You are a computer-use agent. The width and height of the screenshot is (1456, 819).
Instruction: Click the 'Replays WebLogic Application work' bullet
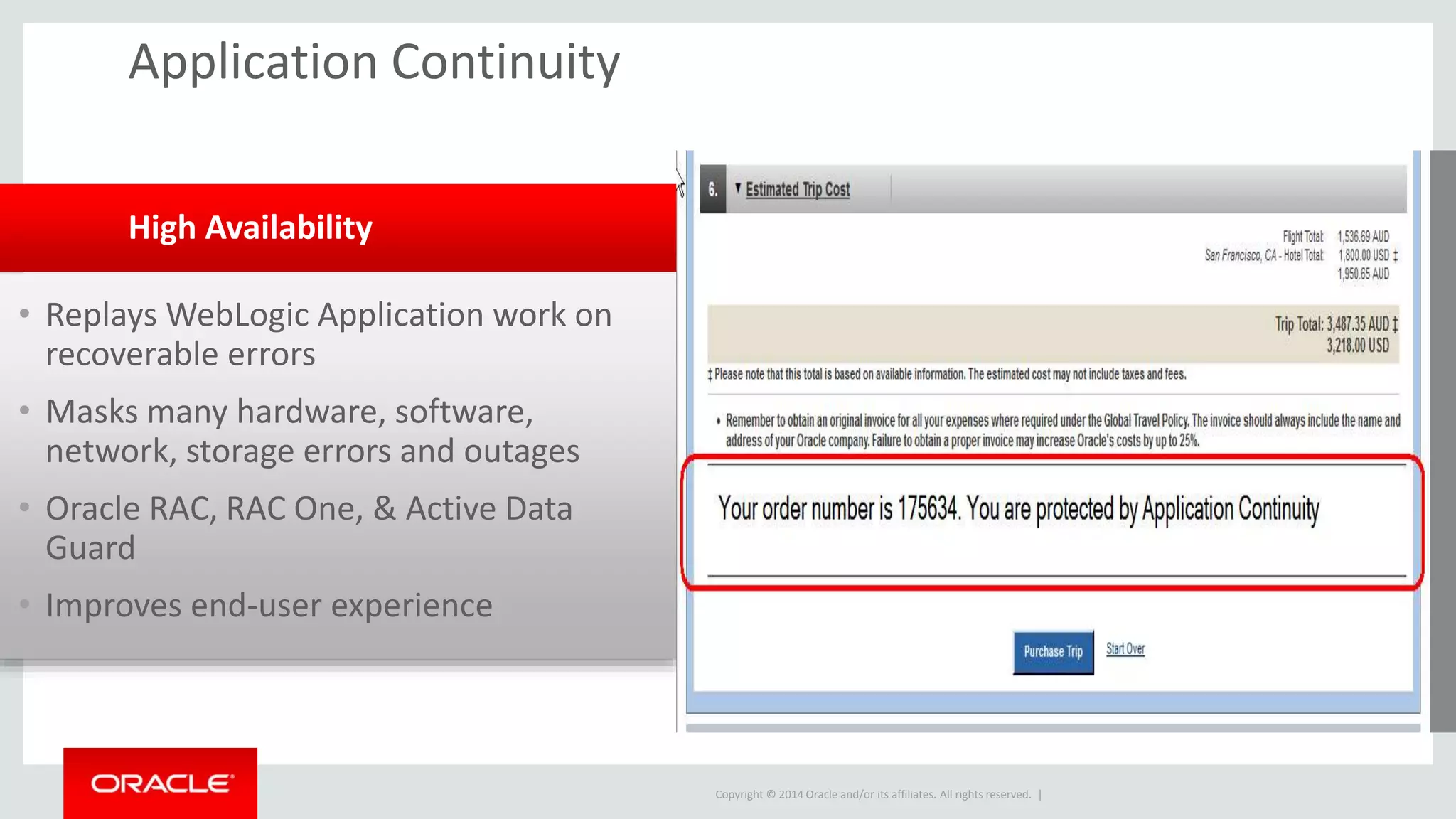click(x=328, y=334)
